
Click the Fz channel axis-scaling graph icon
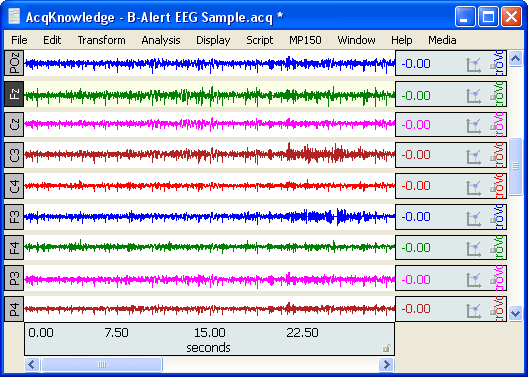(x=473, y=96)
